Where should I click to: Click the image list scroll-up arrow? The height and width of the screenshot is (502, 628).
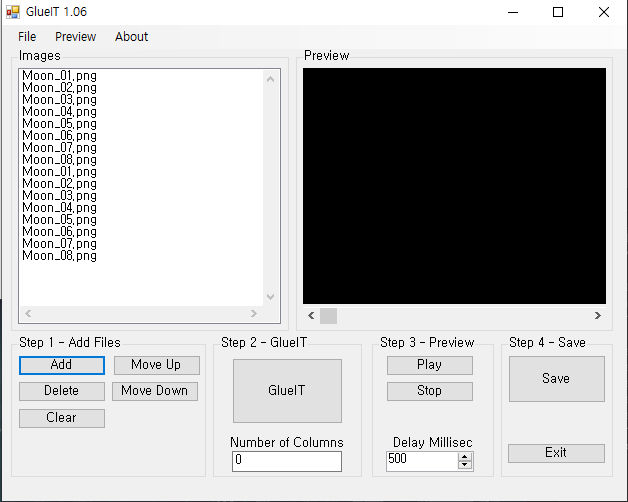270,79
